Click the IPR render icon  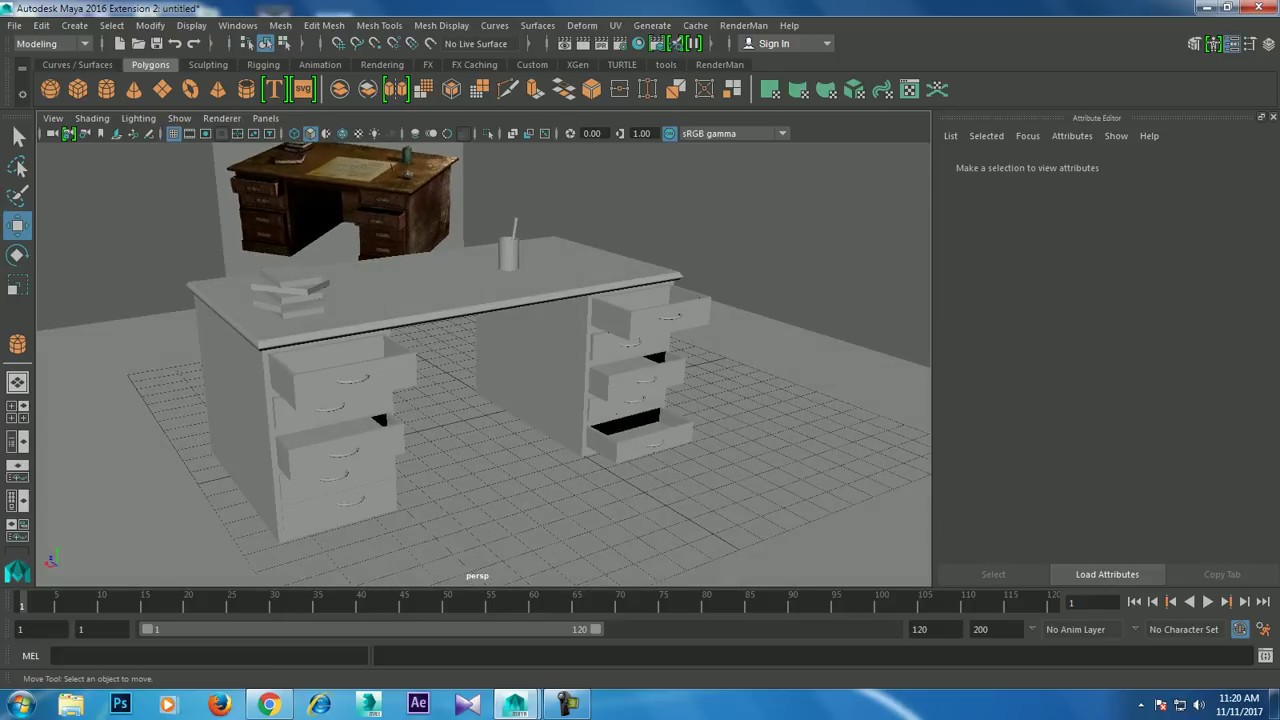[x=601, y=44]
